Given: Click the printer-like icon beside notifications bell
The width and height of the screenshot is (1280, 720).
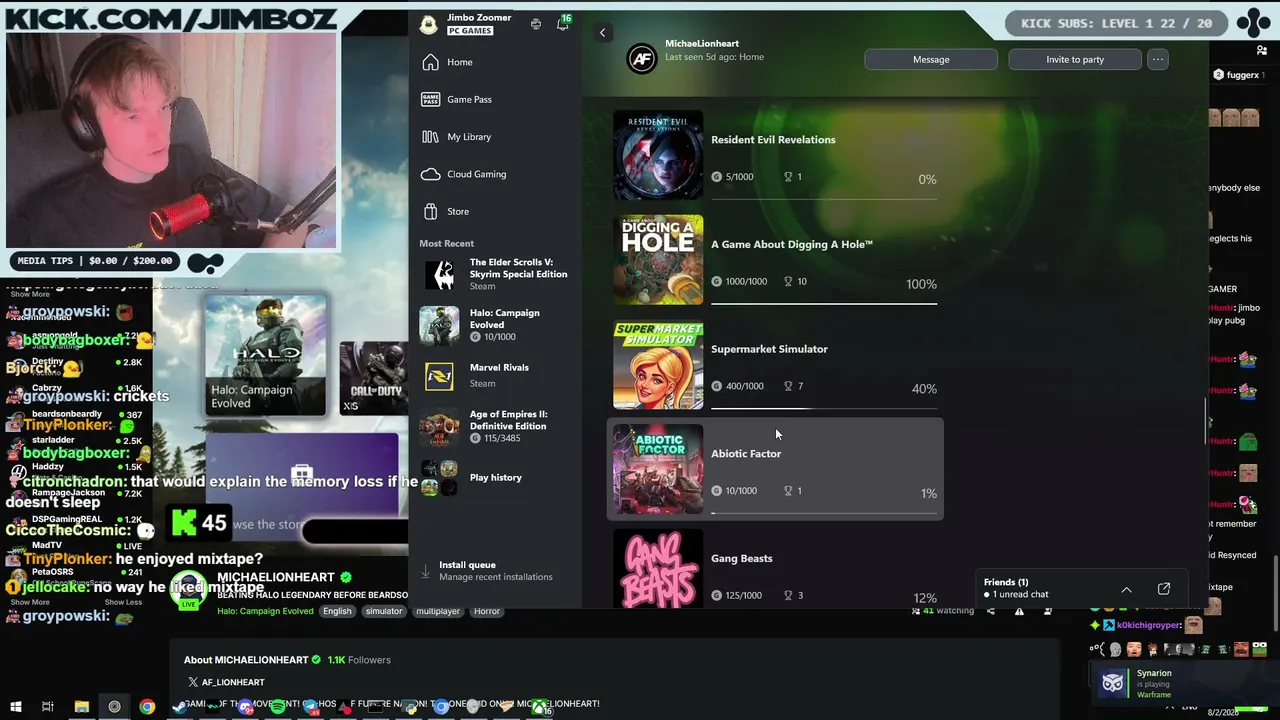Looking at the screenshot, I should pos(536,24).
